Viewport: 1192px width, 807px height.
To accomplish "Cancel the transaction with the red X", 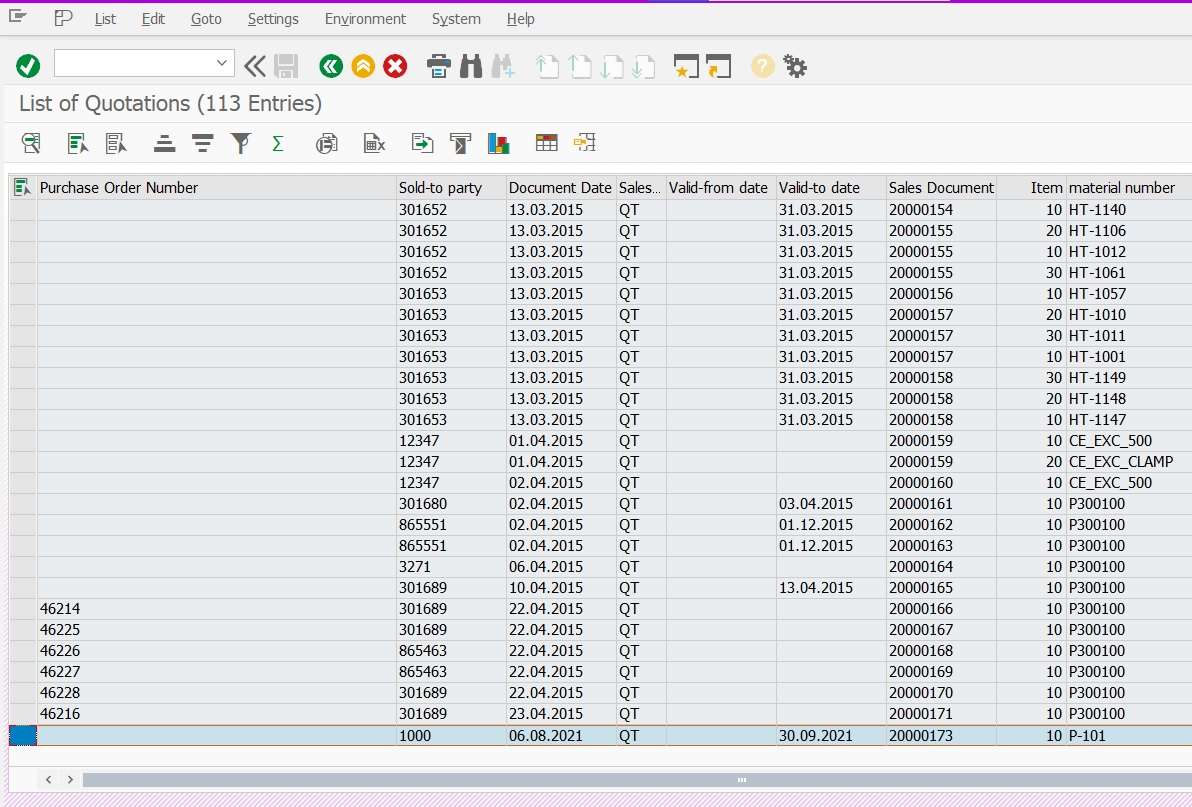I will (395, 66).
